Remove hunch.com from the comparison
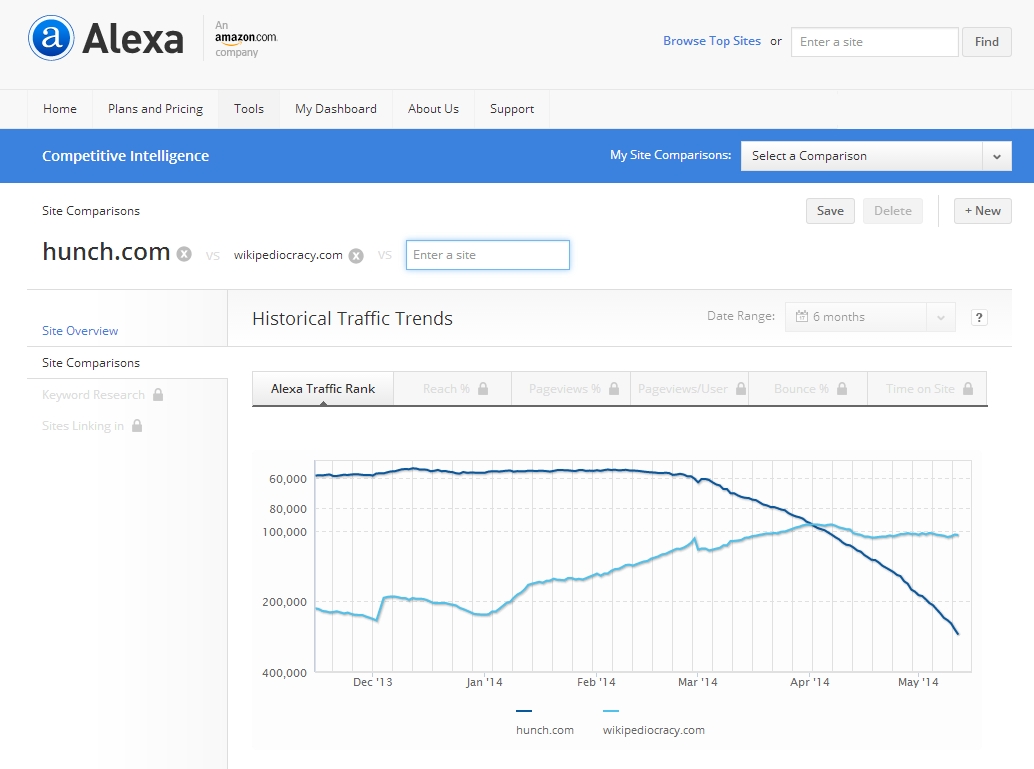The height and width of the screenshot is (769, 1034). click(184, 255)
